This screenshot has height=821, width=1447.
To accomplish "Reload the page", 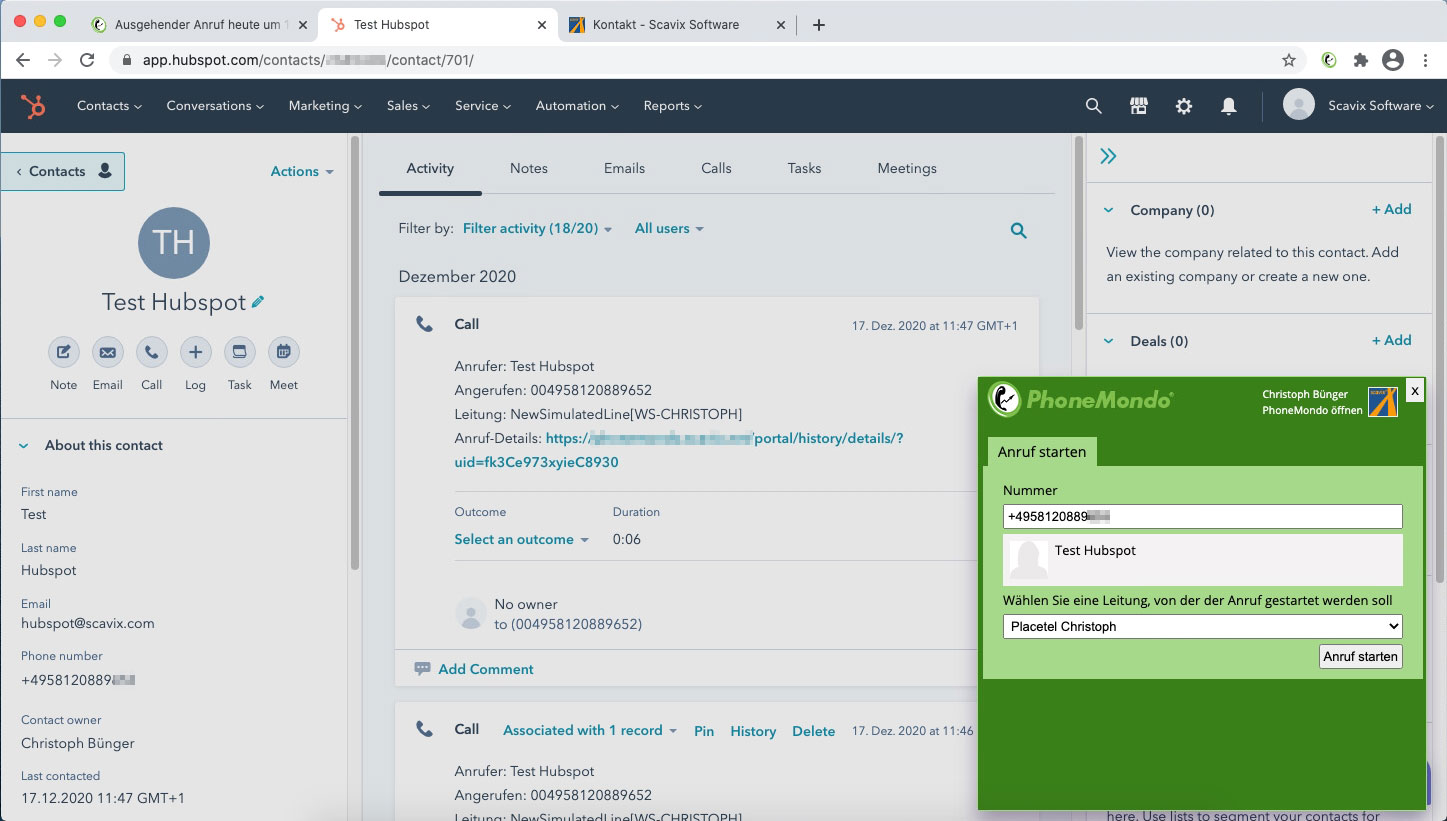I will [x=87, y=60].
